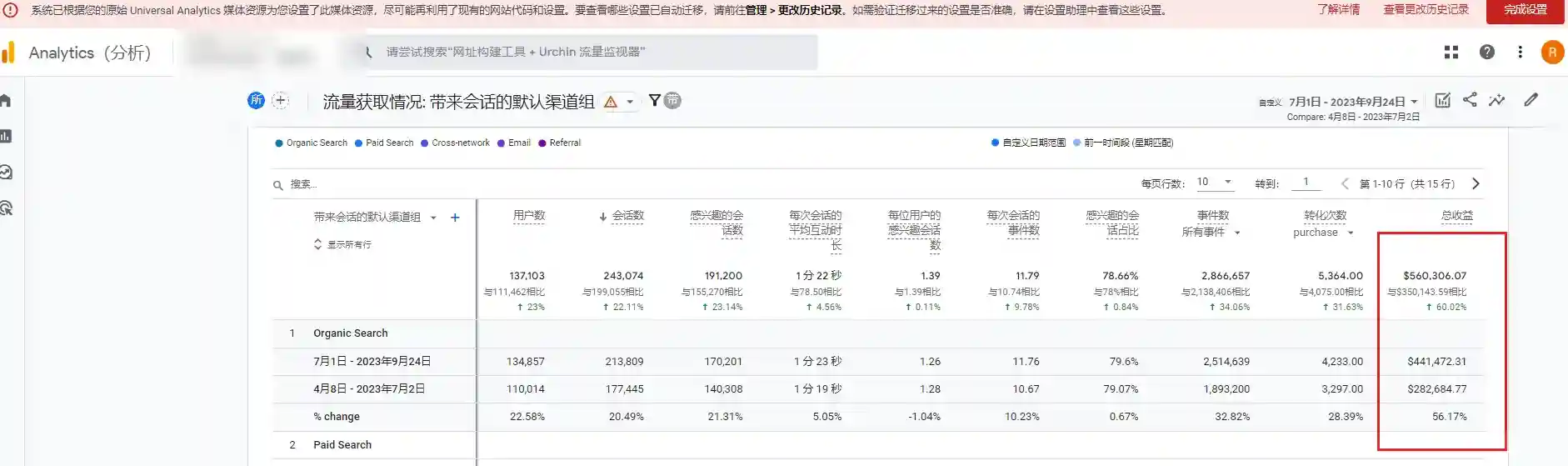Viewport: 1568px width, 466px height.
Task: Sort by 总收益 column header
Action: coord(1457,215)
